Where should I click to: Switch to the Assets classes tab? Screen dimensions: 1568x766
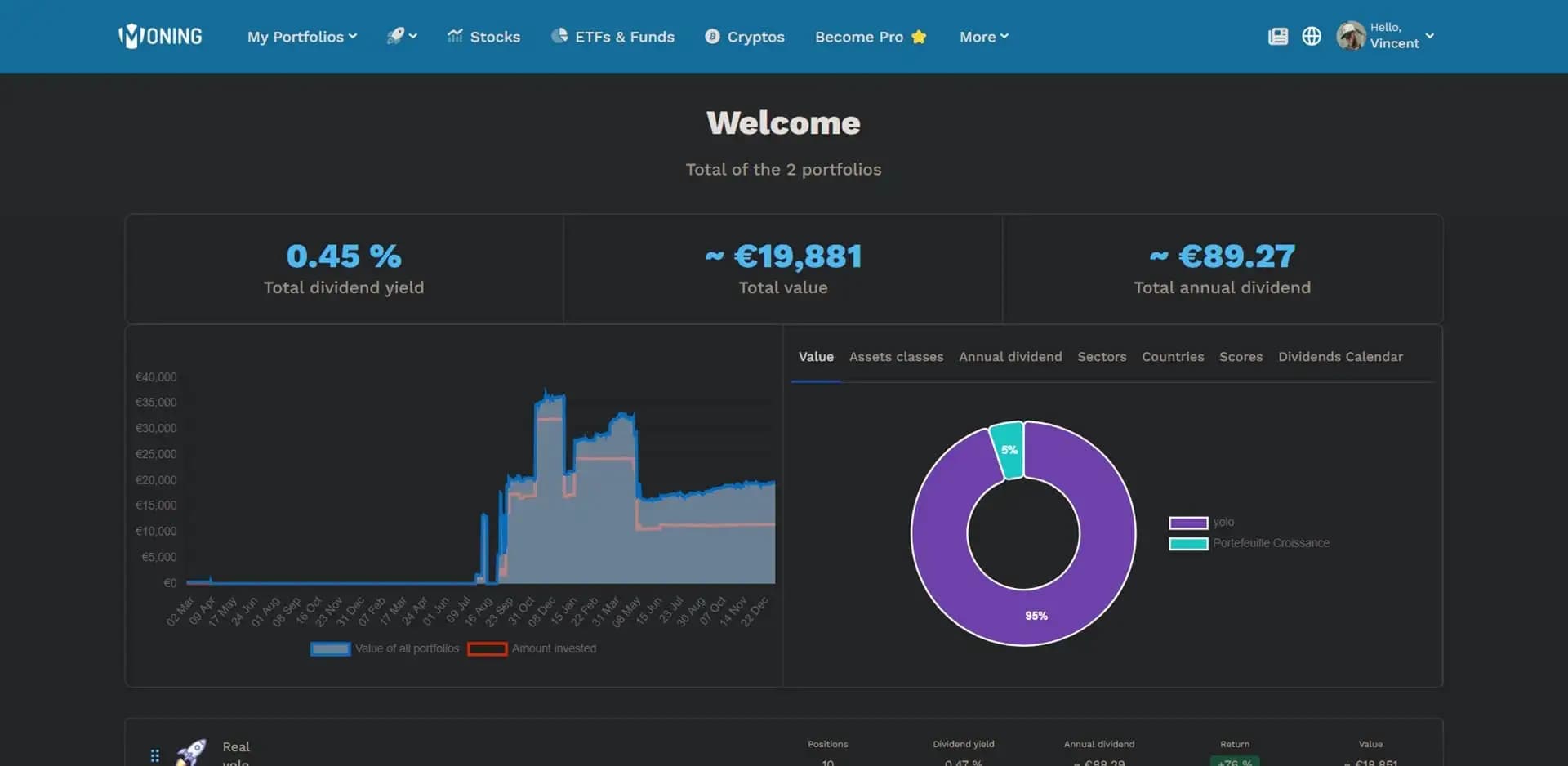click(896, 357)
